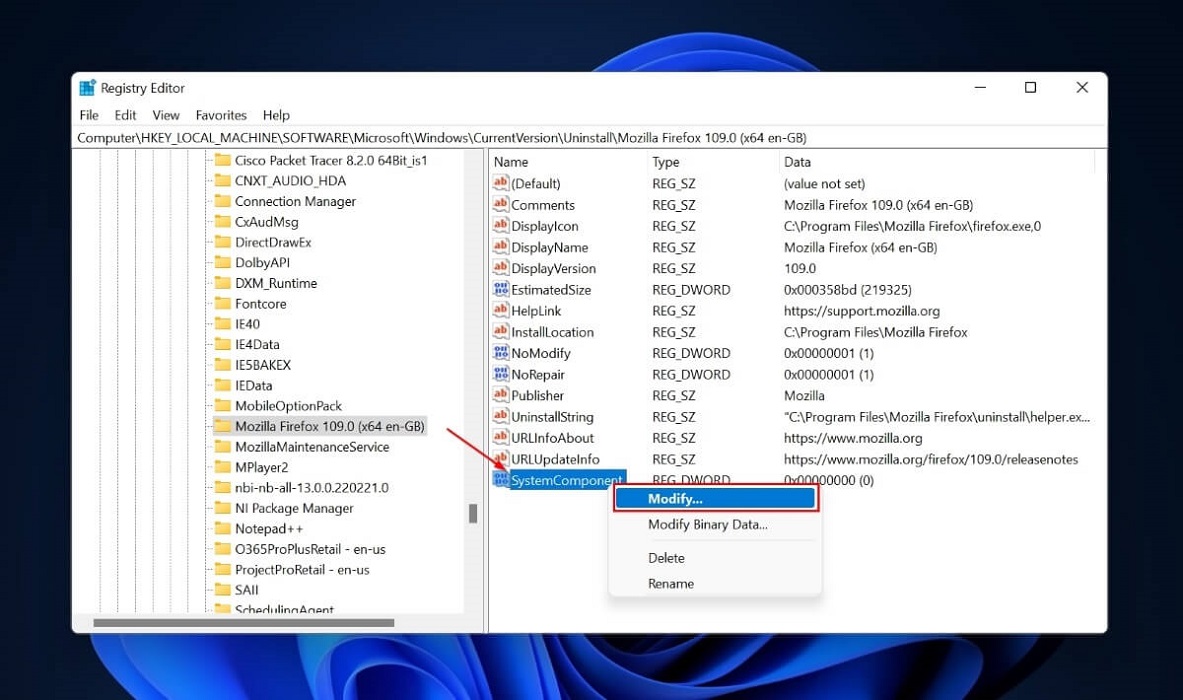The height and width of the screenshot is (700, 1183).
Task: Choose Rename from the context menu
Action: [x=670, y=583]
